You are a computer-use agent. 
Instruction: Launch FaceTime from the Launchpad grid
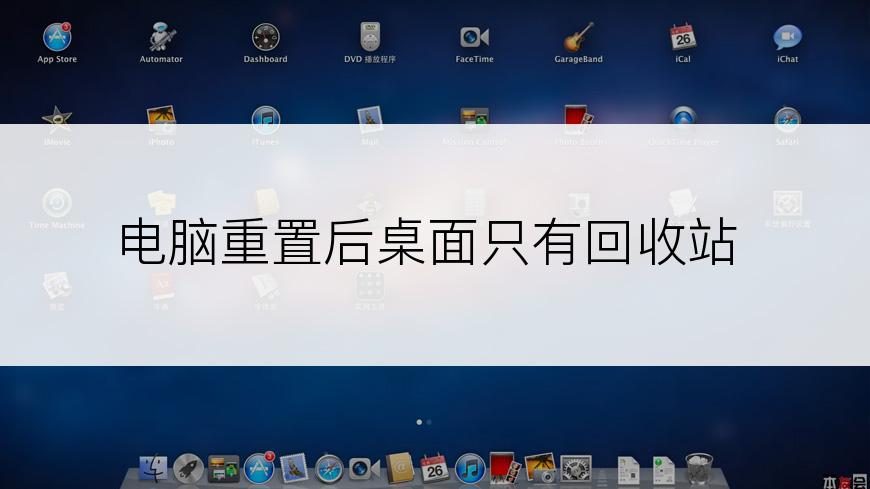click(x=474, y=37)
